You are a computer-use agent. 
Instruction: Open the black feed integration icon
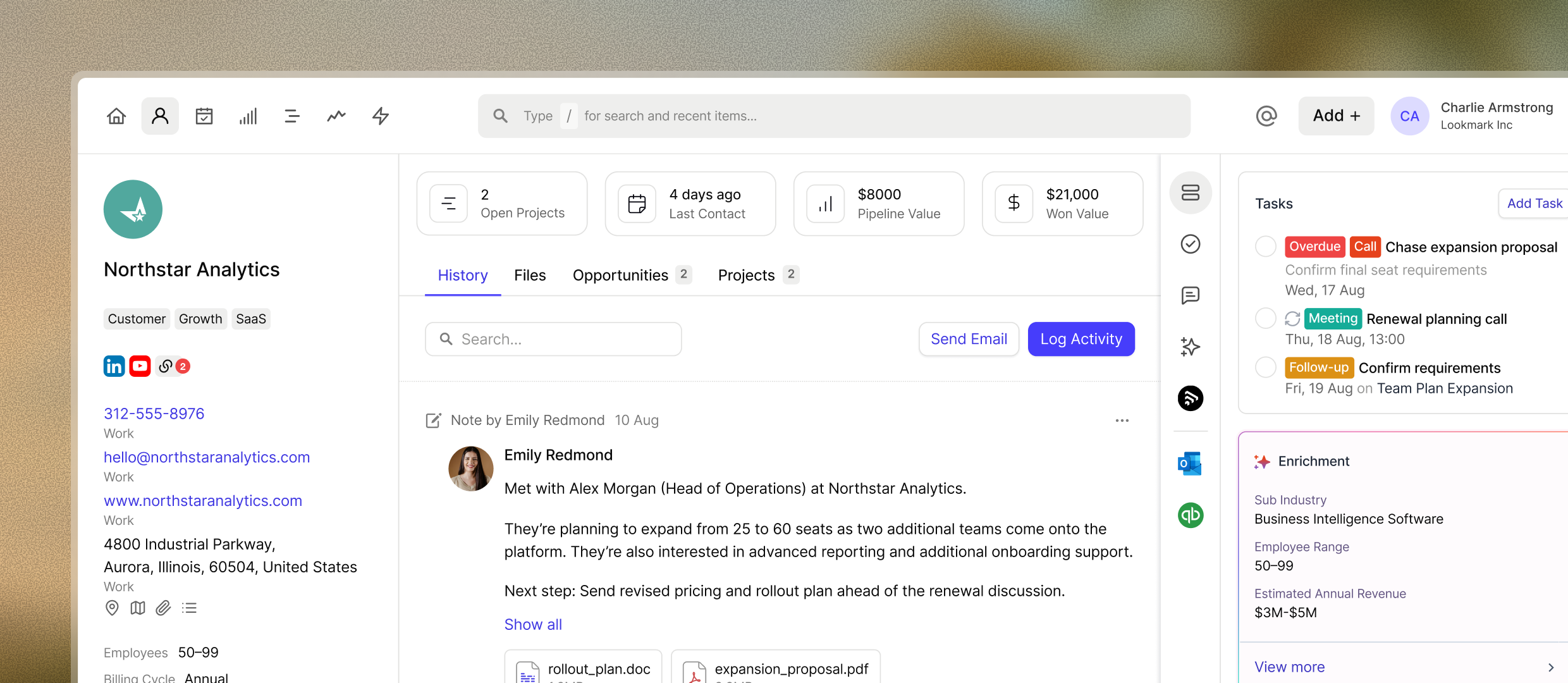coord(1191,398)
